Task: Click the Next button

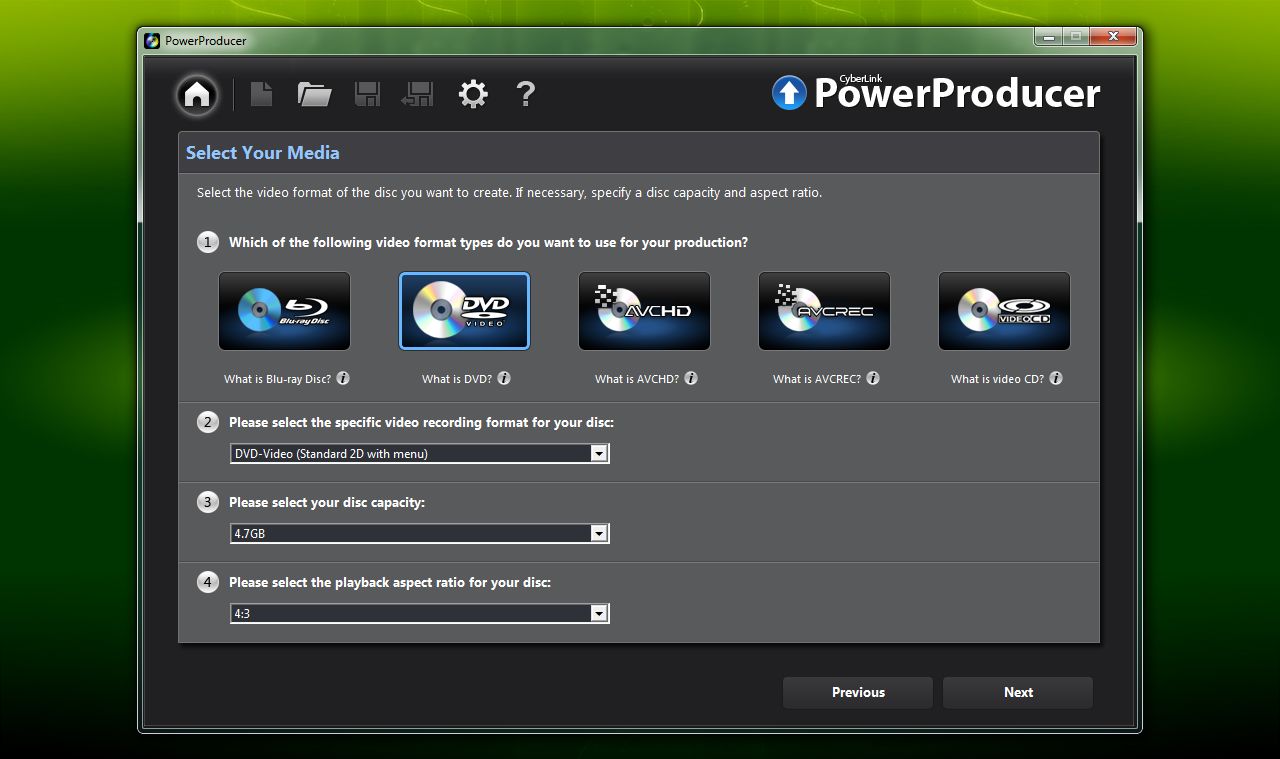Action: (x=1018, y=692)
